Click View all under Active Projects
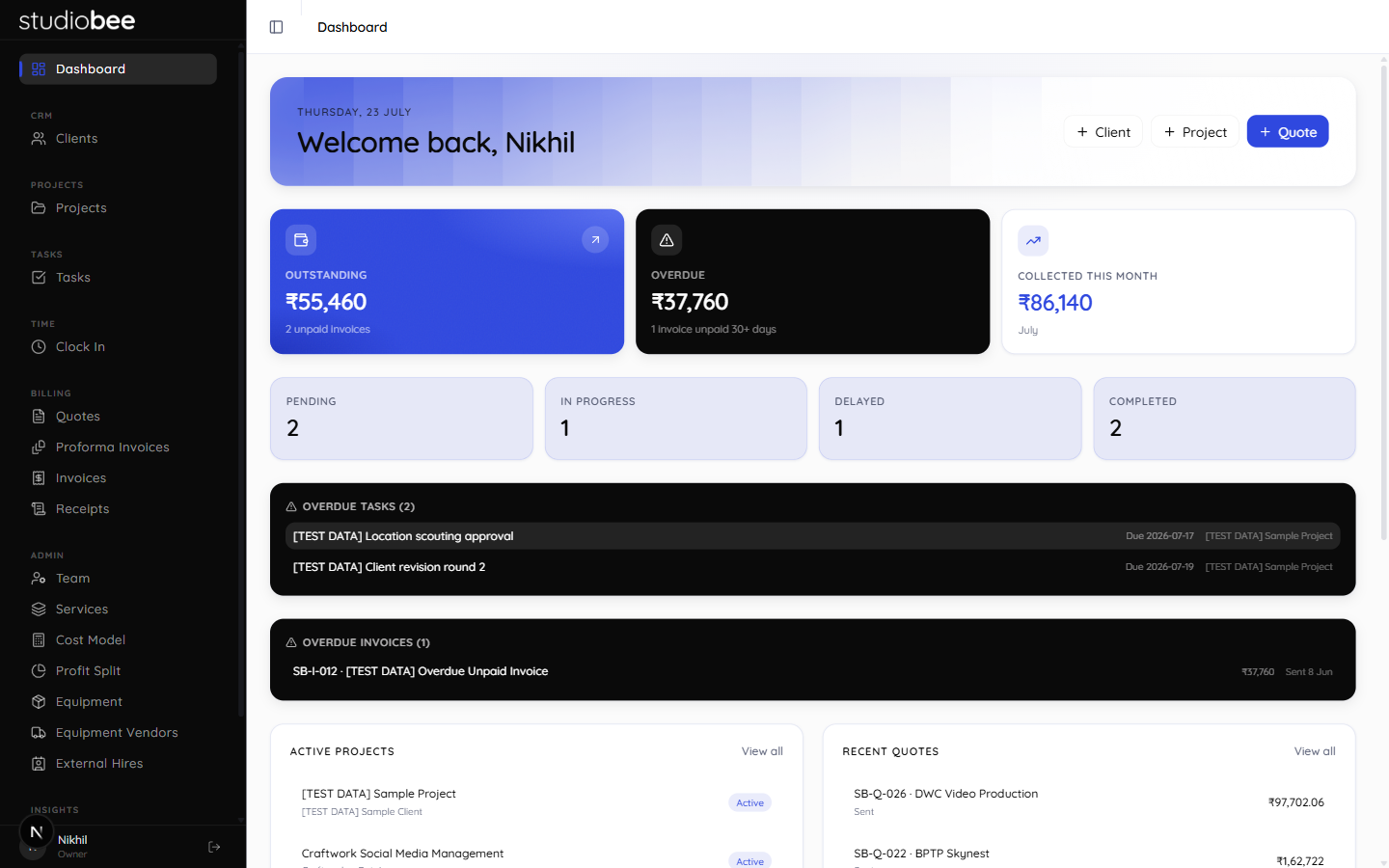Screen dimensions: 1389x868 [x=762, y=751]
